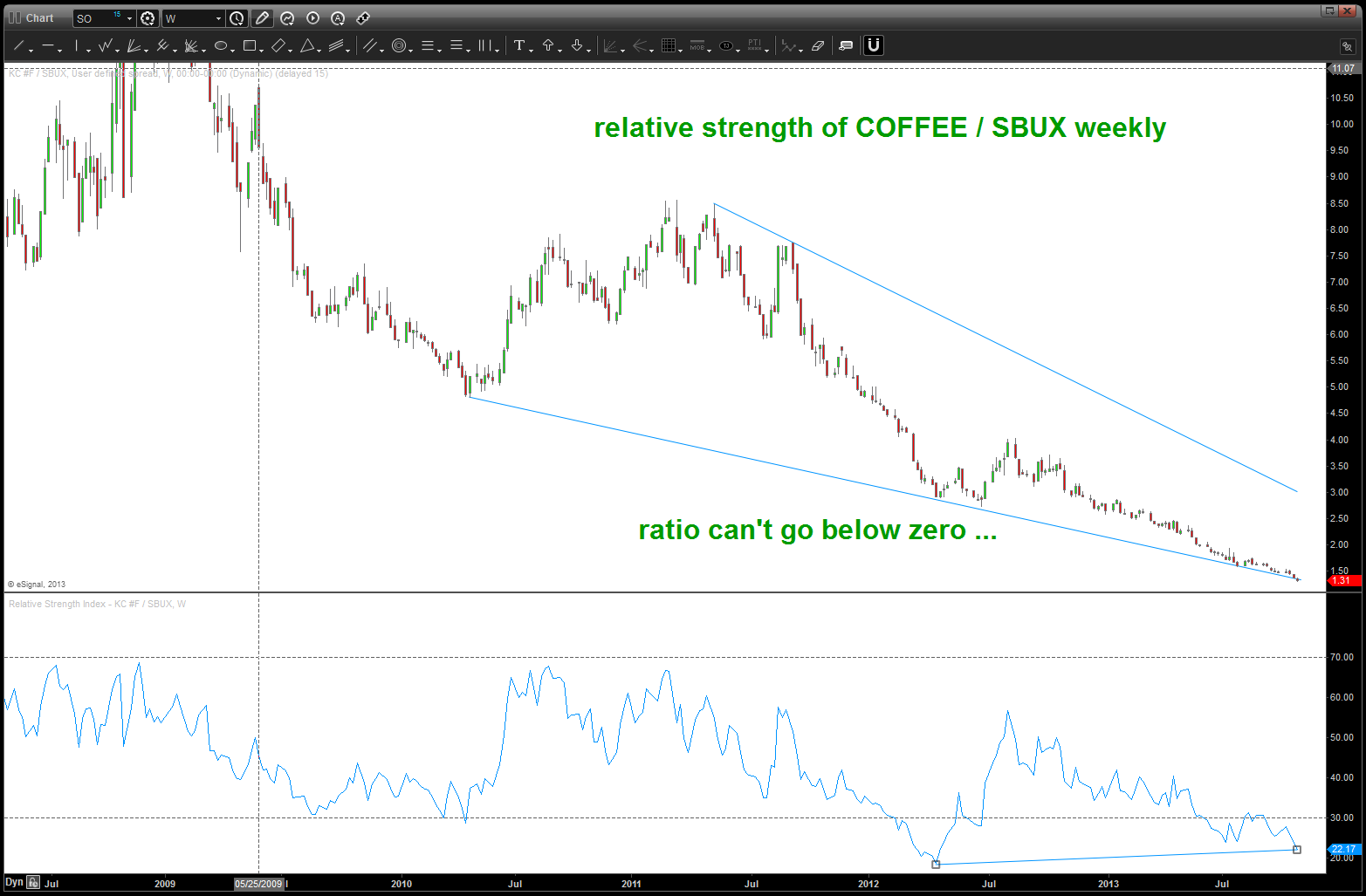
Task: Select the text annotation tool
Action: click(x=519, y=45)
